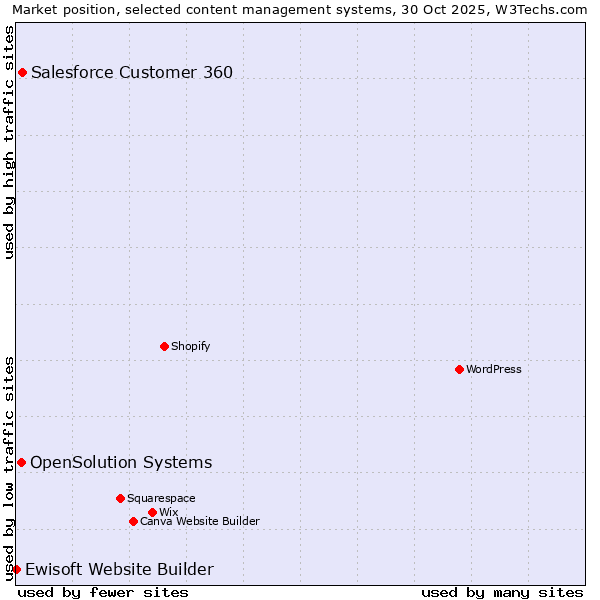Click the 'used by low traffic sites' axis label

[x=9, y=467]
